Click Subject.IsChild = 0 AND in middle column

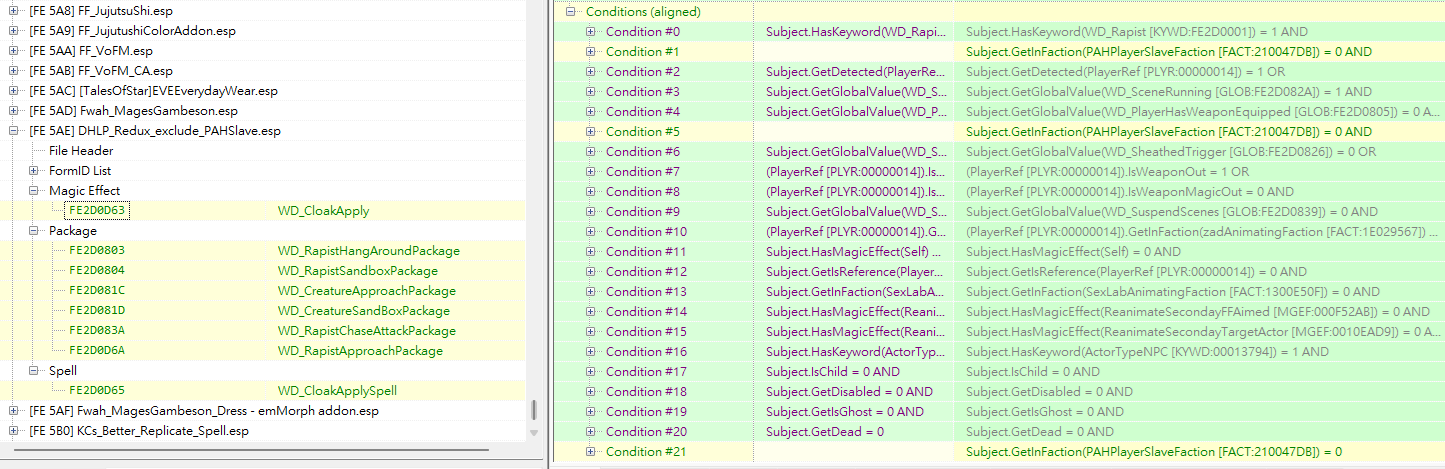[833, 372]
